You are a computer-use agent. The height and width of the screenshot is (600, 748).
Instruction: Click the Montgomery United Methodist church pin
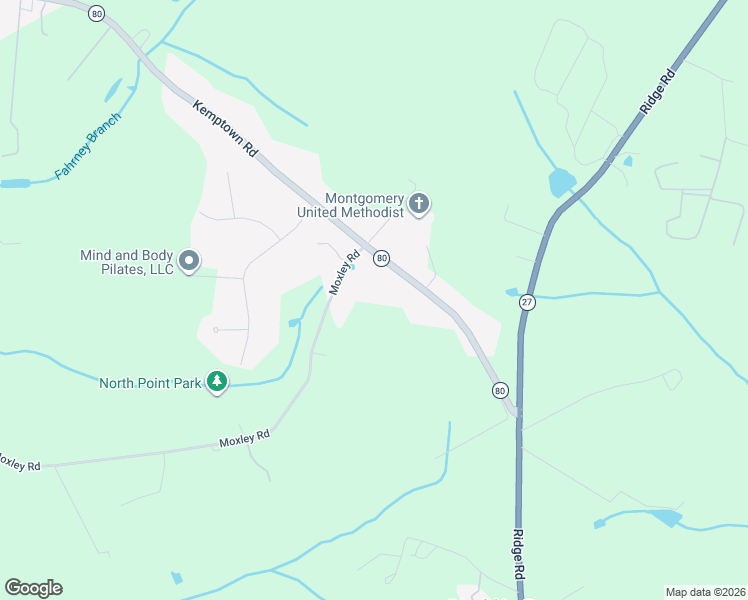click(418, 205)
